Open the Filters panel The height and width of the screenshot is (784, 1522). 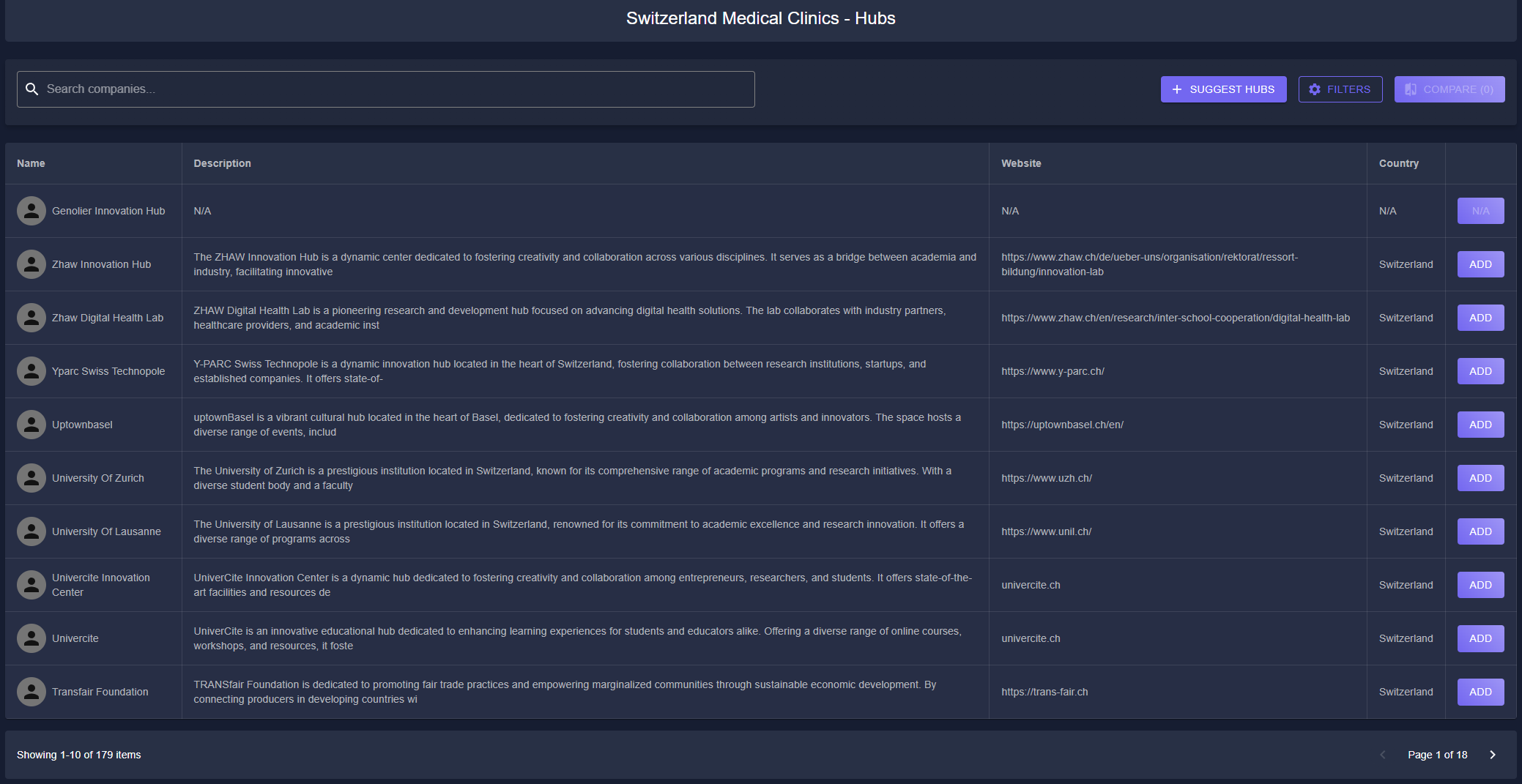1340,89
